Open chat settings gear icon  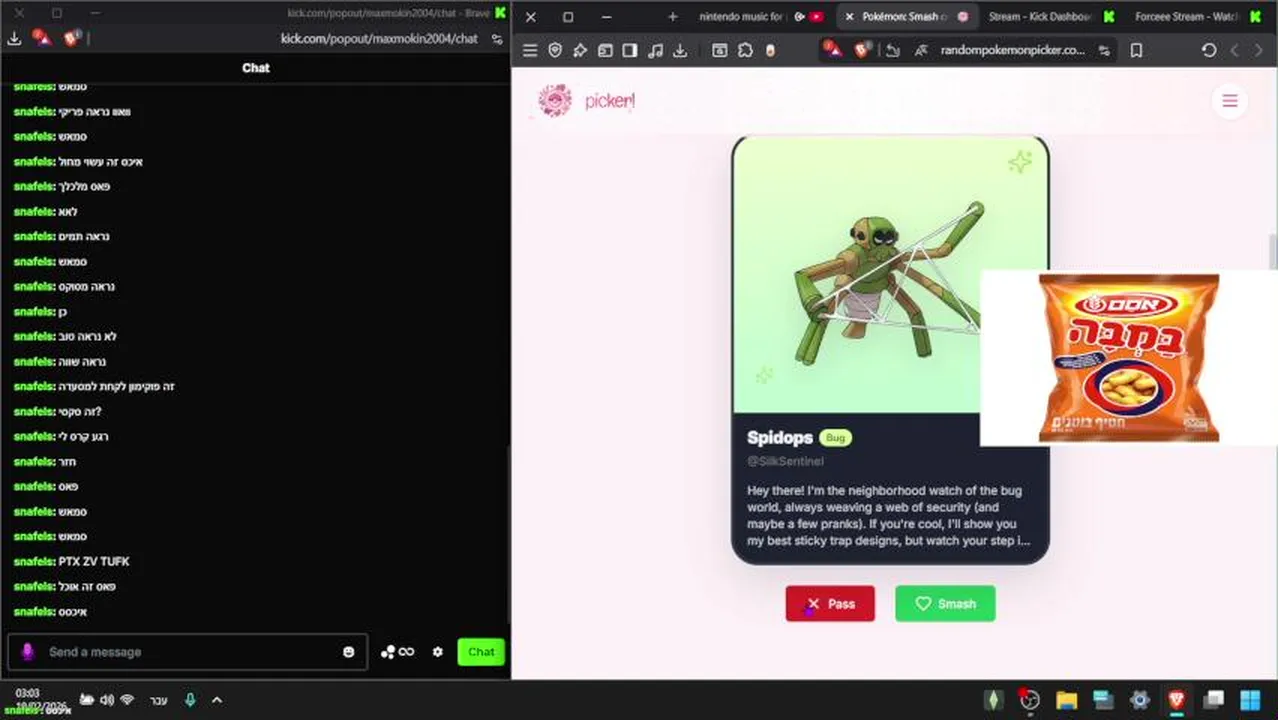[437, 652]
